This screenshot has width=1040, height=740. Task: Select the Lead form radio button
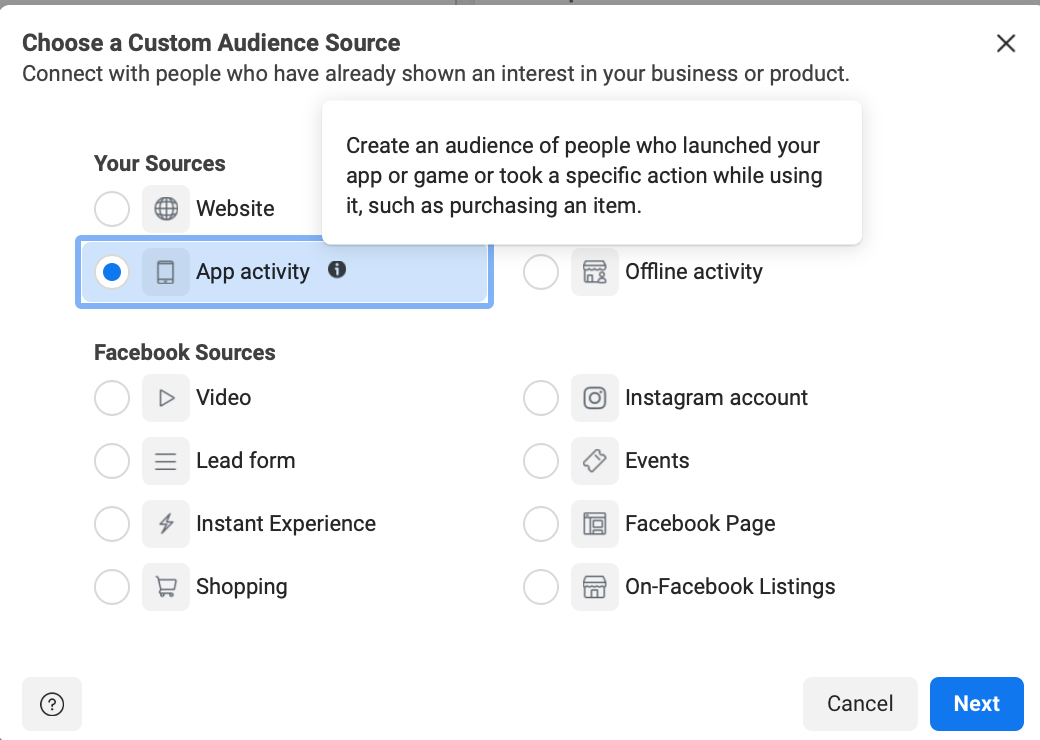click(112, 461)
